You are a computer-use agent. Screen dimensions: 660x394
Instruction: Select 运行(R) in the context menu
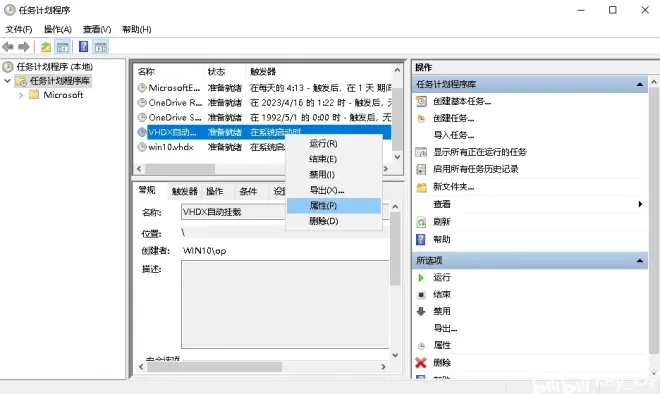[334, 144]
